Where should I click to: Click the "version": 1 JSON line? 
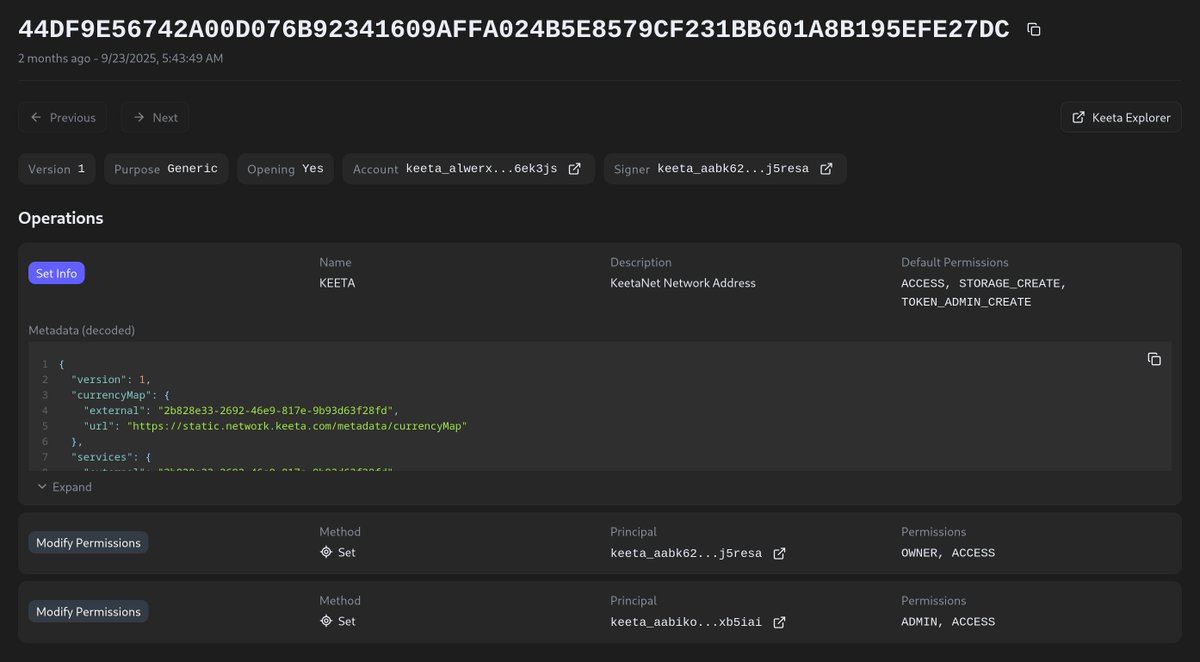point(111,379)
